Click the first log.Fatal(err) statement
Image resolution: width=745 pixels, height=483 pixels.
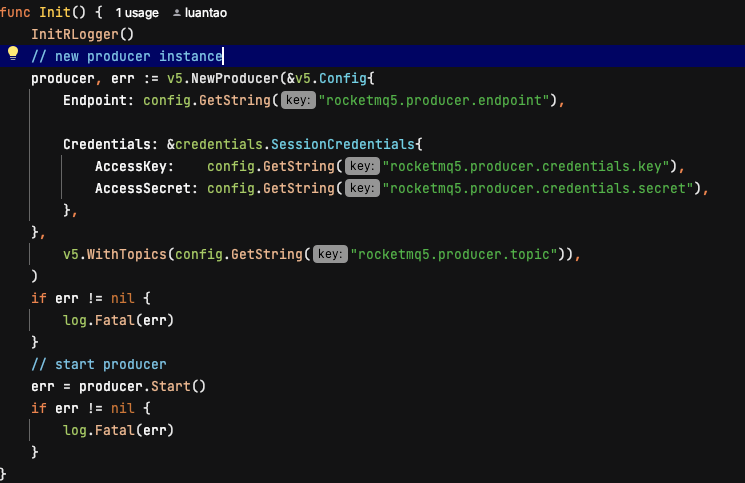coord(118,321)
